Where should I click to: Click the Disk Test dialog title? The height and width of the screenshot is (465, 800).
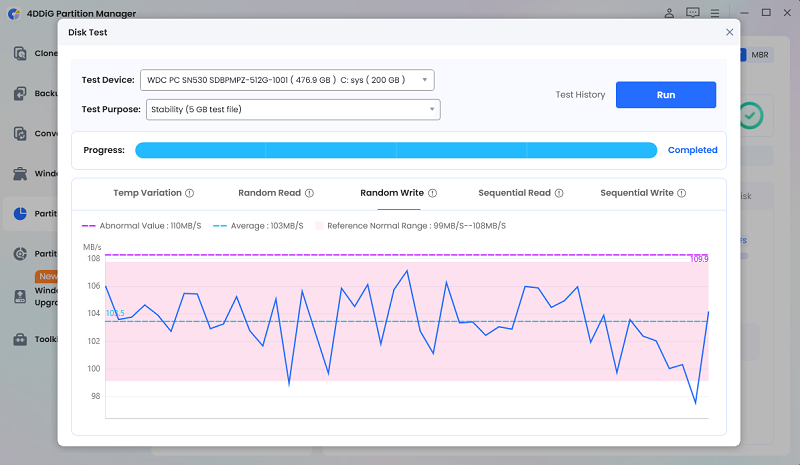[x=88, y=32]
